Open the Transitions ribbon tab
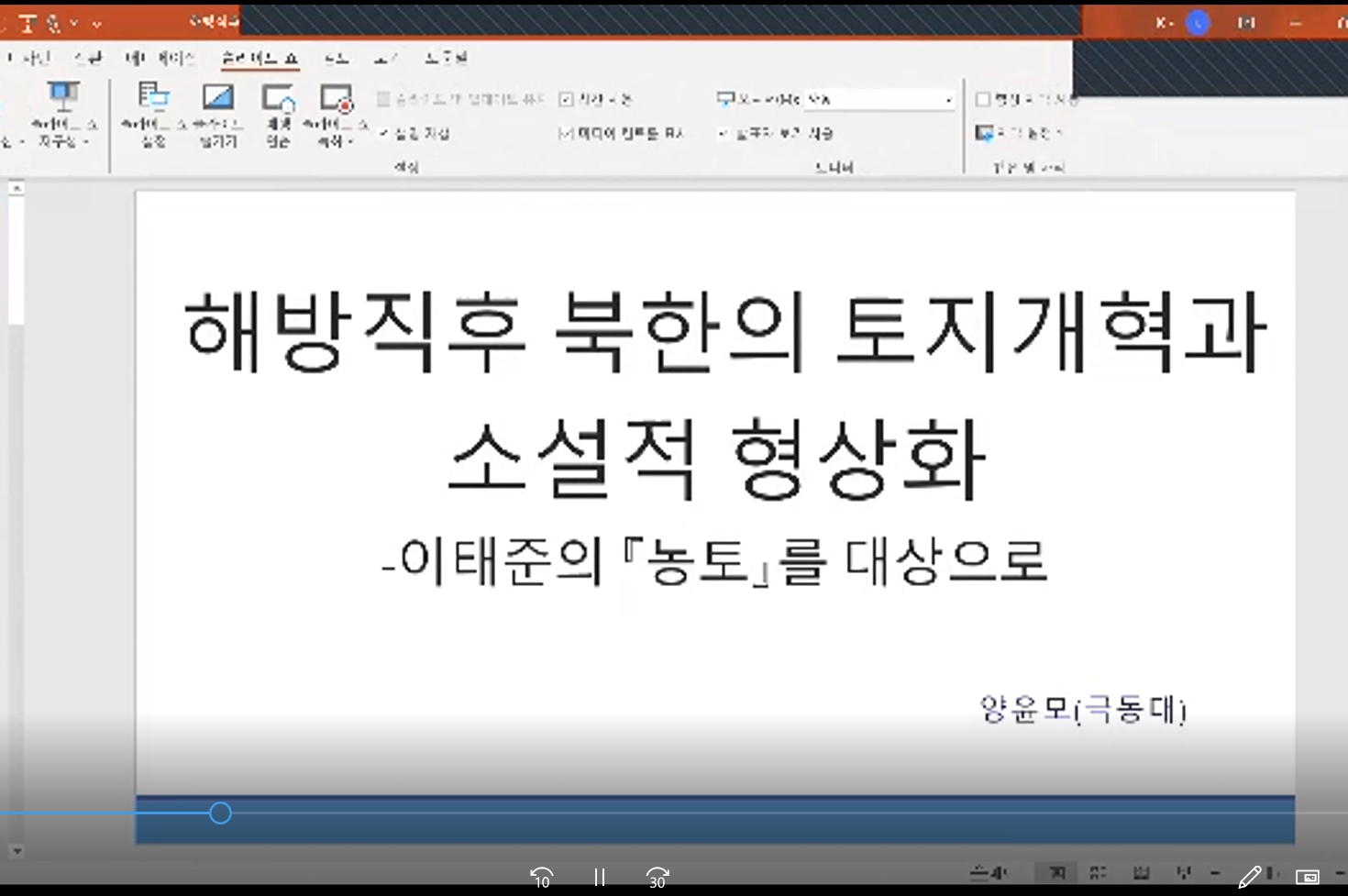Viewport: 1348px width, 896px height. (x=88, y=58)
